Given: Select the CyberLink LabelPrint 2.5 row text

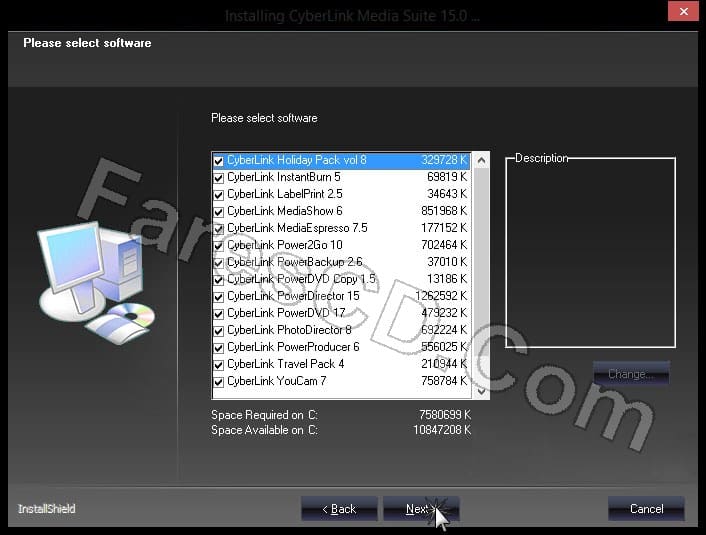Looking at the screenshot, I should click(285, 194).
